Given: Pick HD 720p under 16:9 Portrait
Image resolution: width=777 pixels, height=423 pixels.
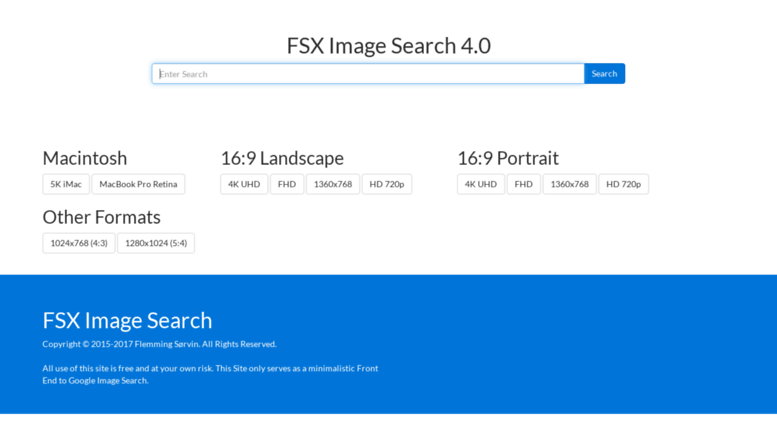Looking at the screenshot, I should (623, 184).
